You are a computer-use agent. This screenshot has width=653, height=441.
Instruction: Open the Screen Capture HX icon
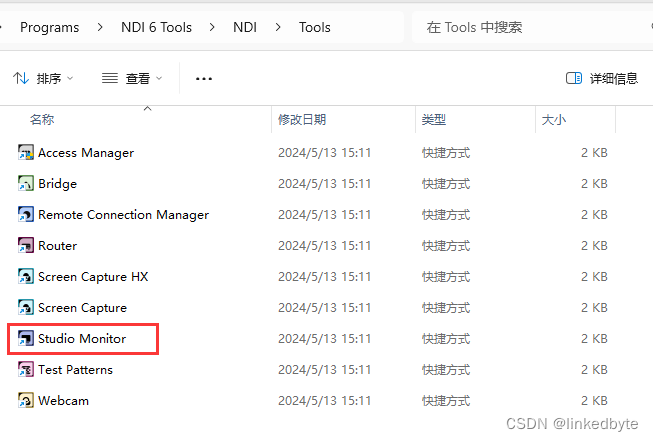pyautogui.click(x=26, y=277)
